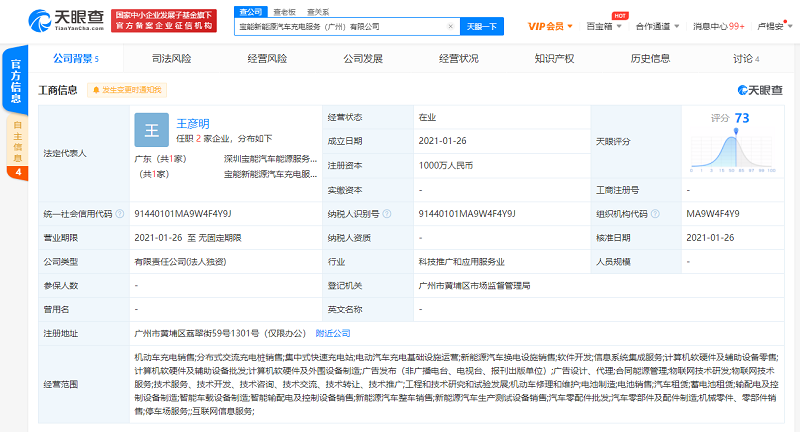Open the 消息中心 notifications
Image resolution: width=800 pixels, height=432 pixels.
coord(718,26)
